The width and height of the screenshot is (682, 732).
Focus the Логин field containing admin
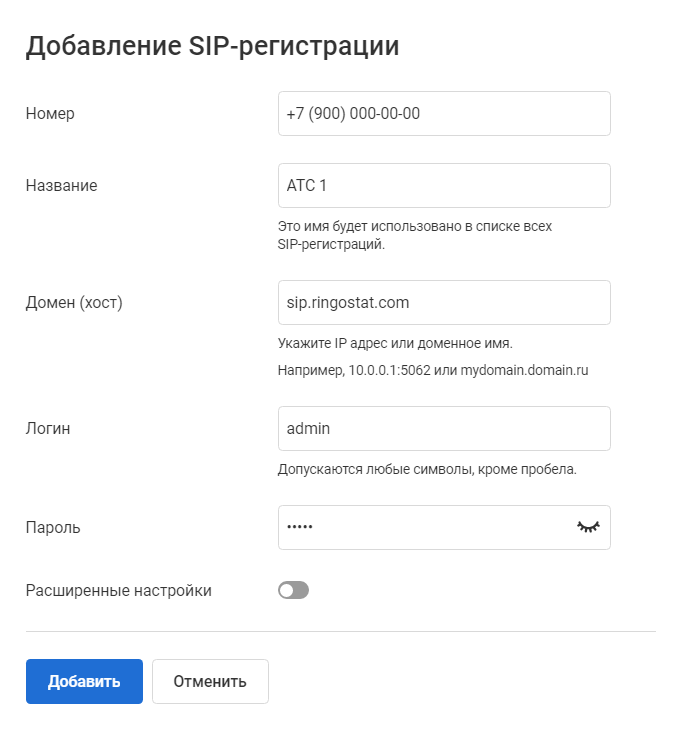(x=444, y=428)
